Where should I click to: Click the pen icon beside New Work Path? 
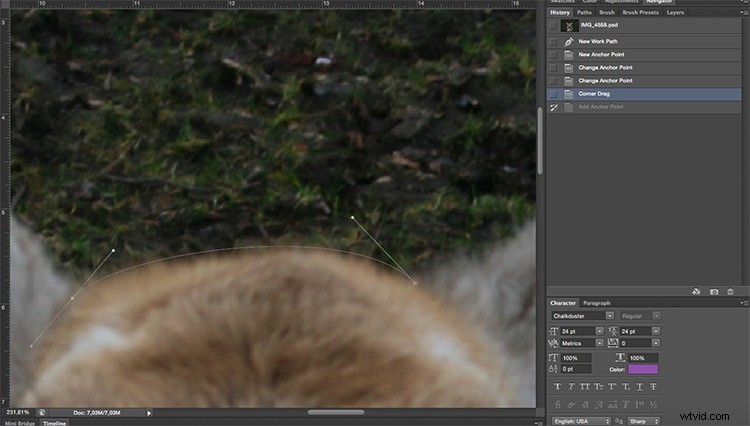569,42
